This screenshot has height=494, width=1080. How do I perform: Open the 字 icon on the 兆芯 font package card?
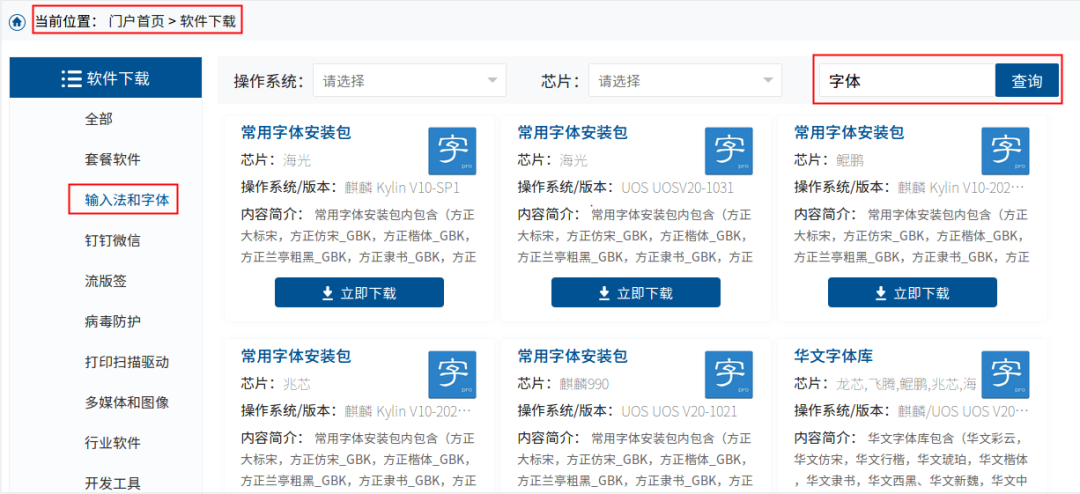click(x=452, y=375)
